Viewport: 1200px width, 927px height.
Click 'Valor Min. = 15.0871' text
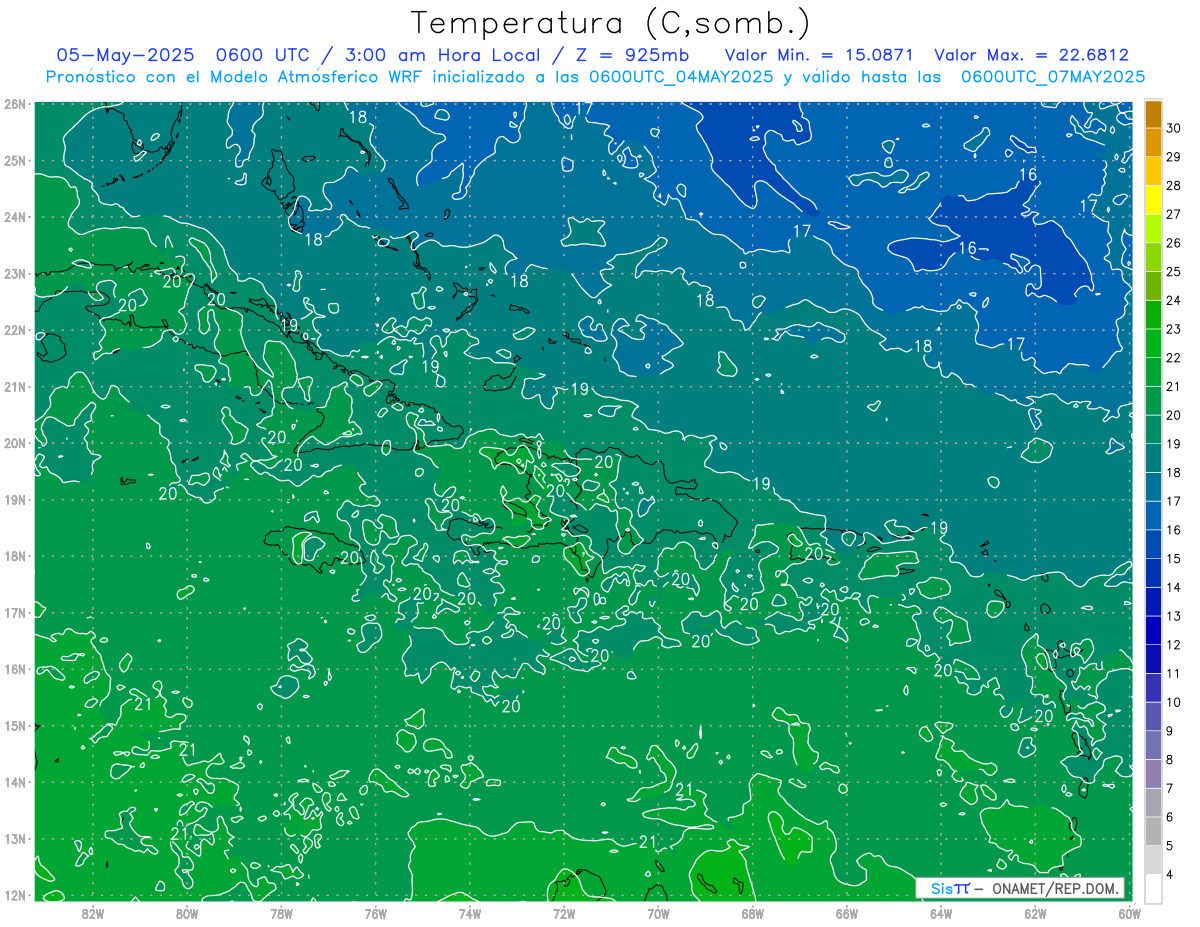819,55
